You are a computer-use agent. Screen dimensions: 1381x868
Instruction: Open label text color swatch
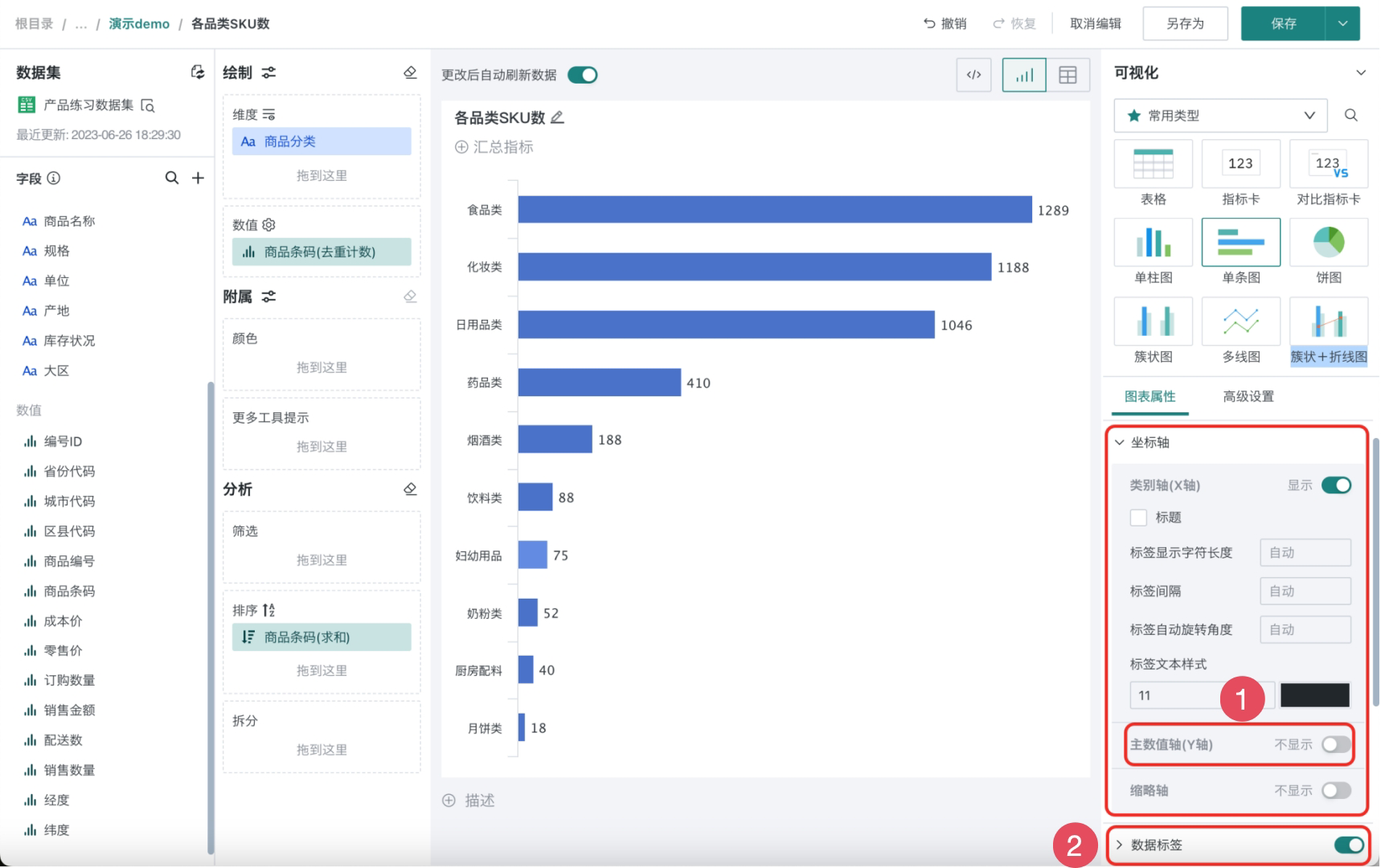coord(1315,695)
